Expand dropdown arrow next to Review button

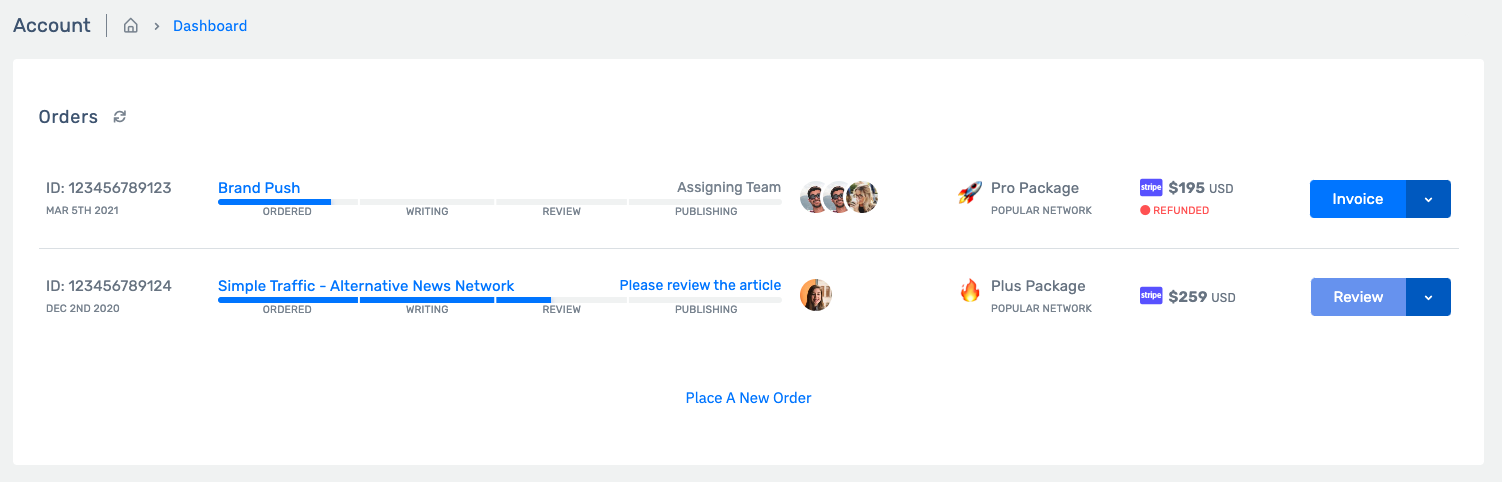tap(1428, 297)
